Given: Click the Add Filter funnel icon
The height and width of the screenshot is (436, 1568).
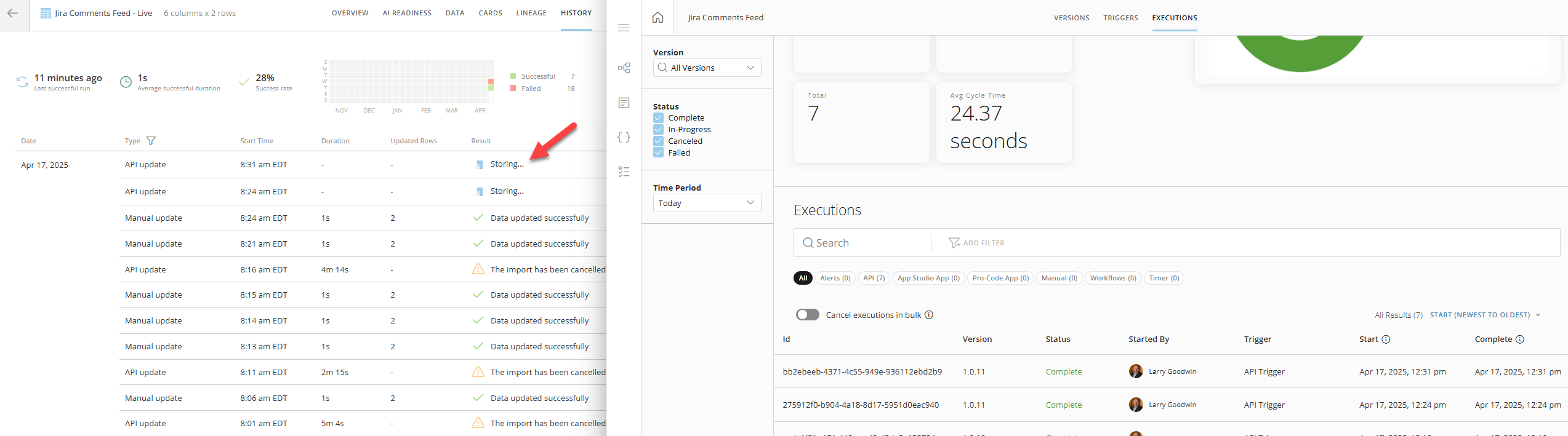Looking at the screenshot, I should click(x=954, y=243).
